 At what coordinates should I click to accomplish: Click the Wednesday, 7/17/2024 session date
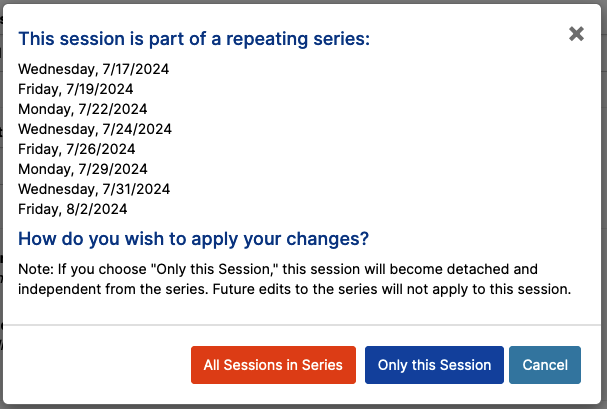[93, 69]
